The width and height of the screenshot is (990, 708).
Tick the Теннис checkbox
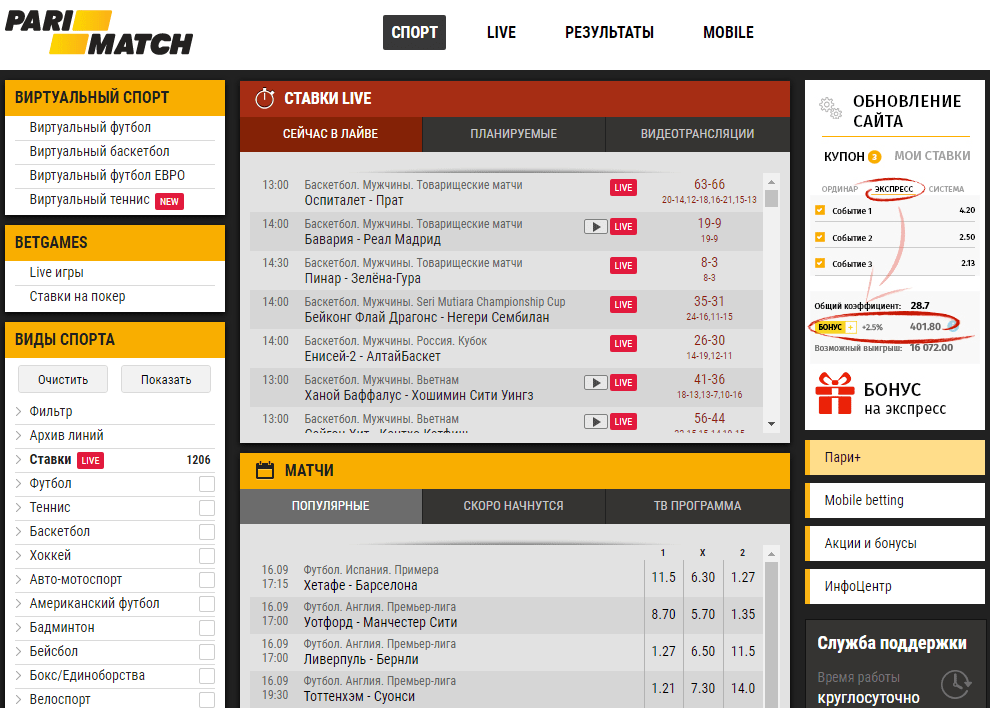click(206, 508)
